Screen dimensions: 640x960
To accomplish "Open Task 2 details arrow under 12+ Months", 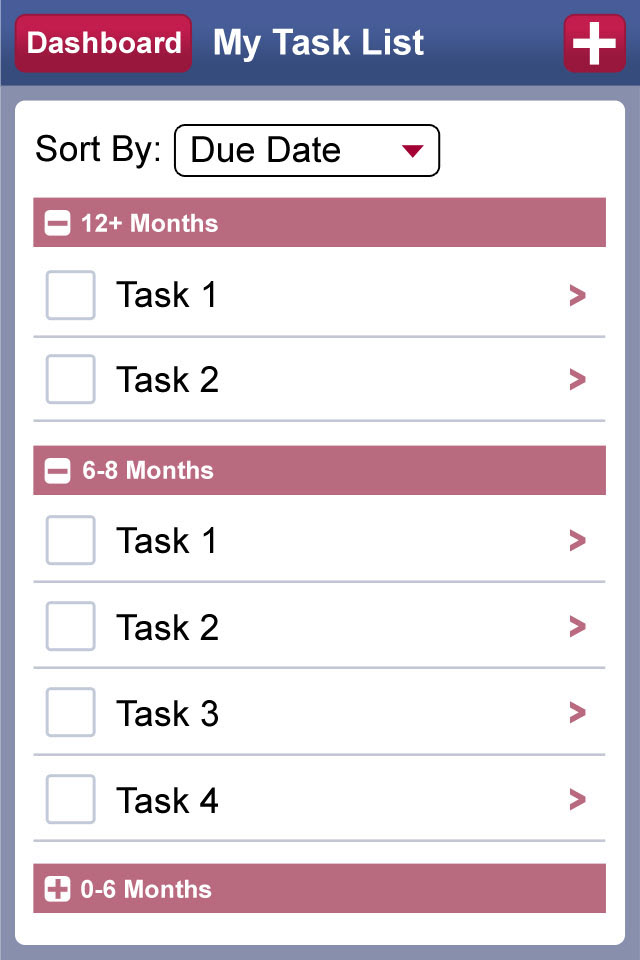I will pyautogui.click(x=577, y=380).
